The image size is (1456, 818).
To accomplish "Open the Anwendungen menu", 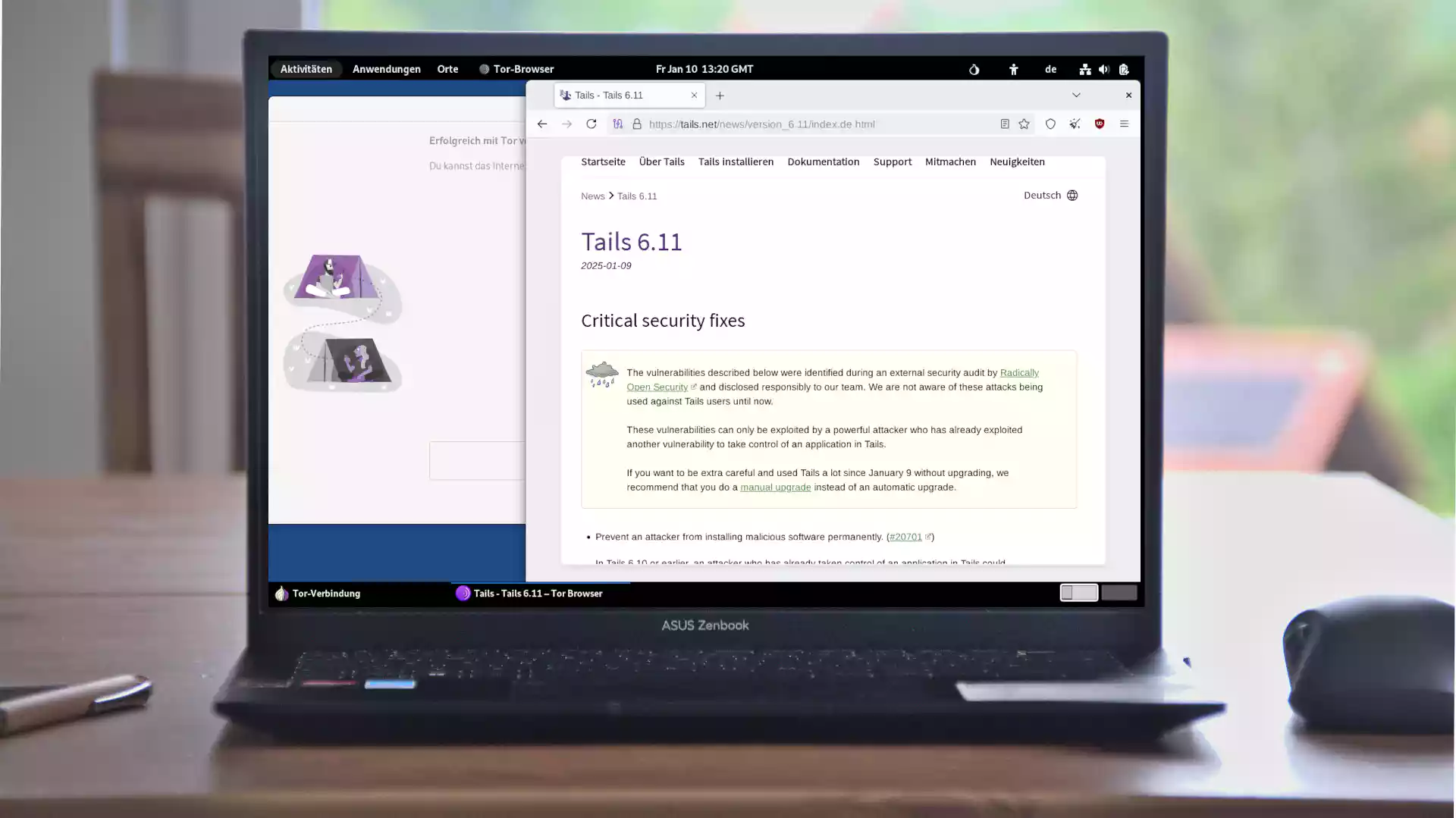I will 387,69.
